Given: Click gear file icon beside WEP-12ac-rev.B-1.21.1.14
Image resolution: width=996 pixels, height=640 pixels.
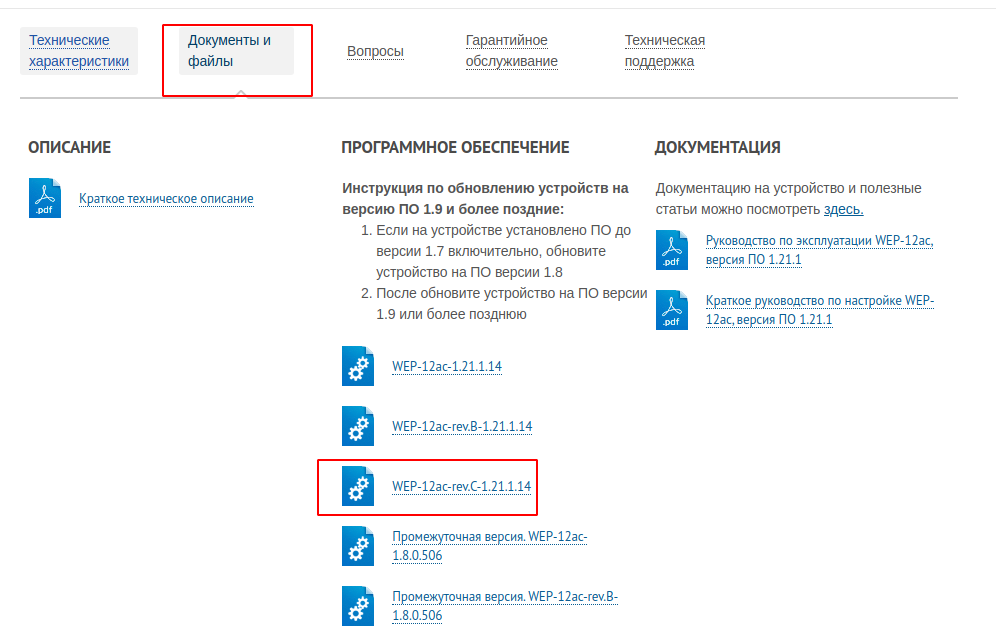Looking at the screenshot, I should 358,426.
